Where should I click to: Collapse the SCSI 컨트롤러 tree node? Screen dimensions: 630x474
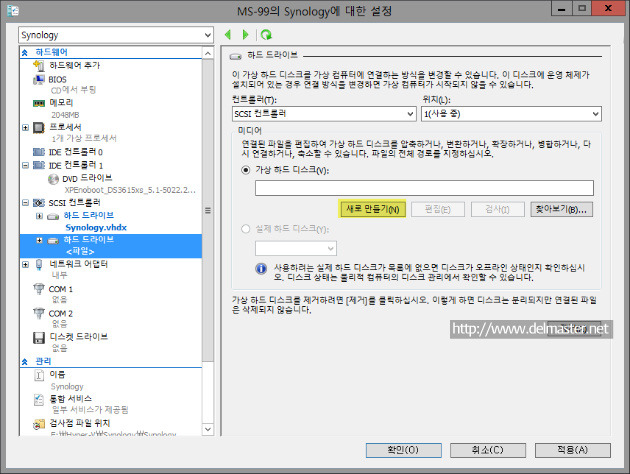(25, 202)
